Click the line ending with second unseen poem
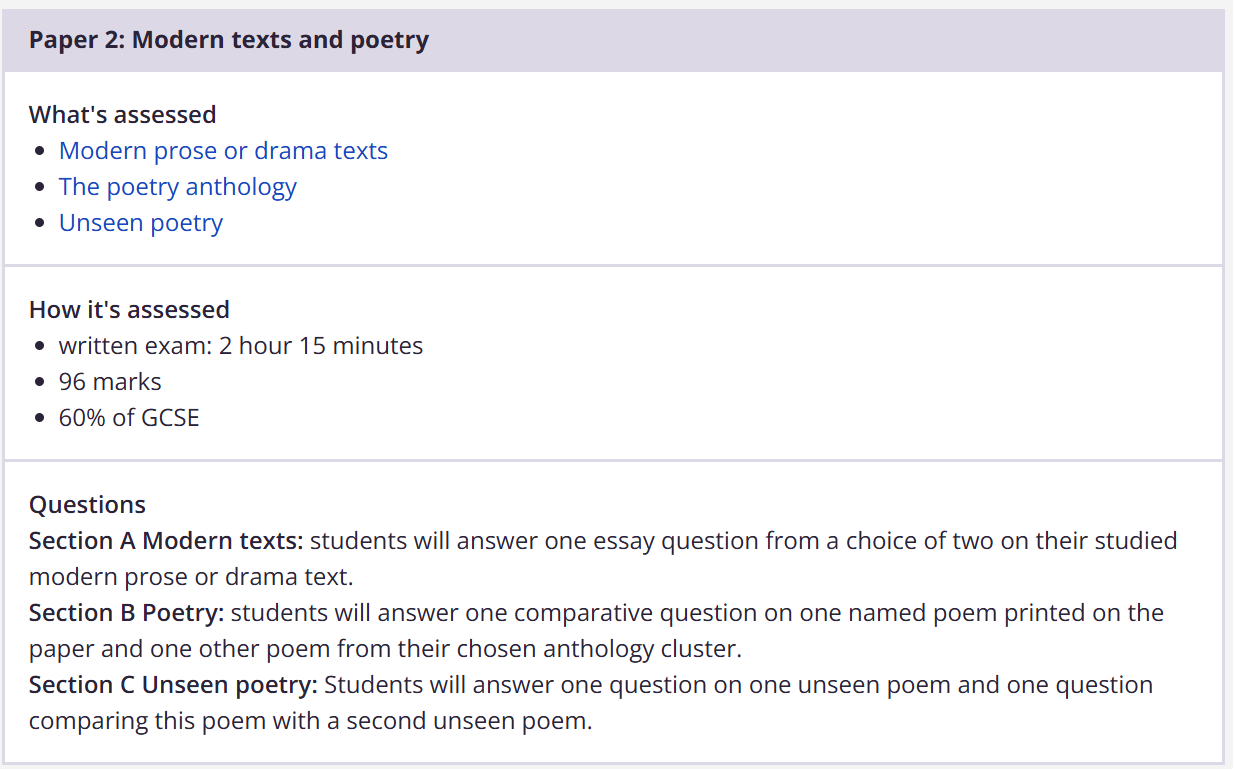This screenshot has width=1234, height=770. 310,721
